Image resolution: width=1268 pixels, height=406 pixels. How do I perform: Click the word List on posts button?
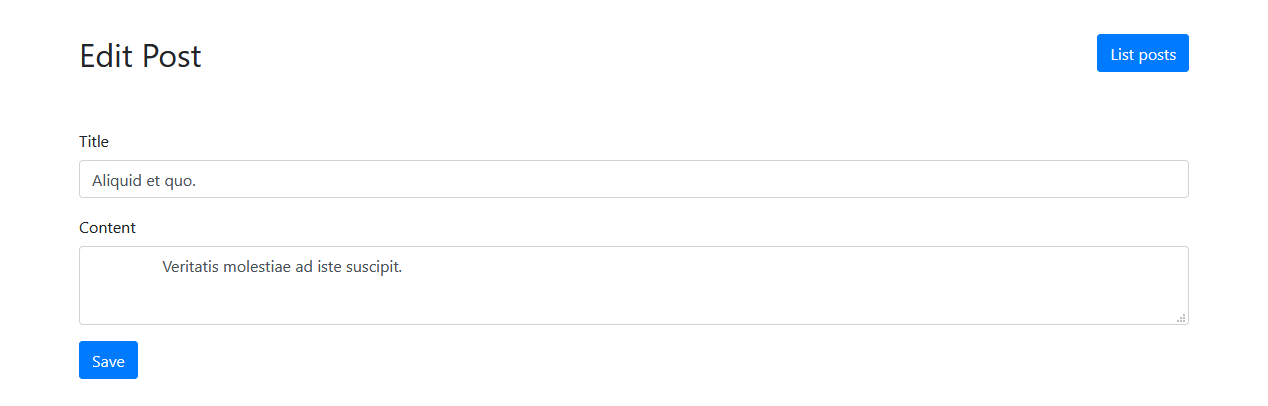(x=1122, y=54)
